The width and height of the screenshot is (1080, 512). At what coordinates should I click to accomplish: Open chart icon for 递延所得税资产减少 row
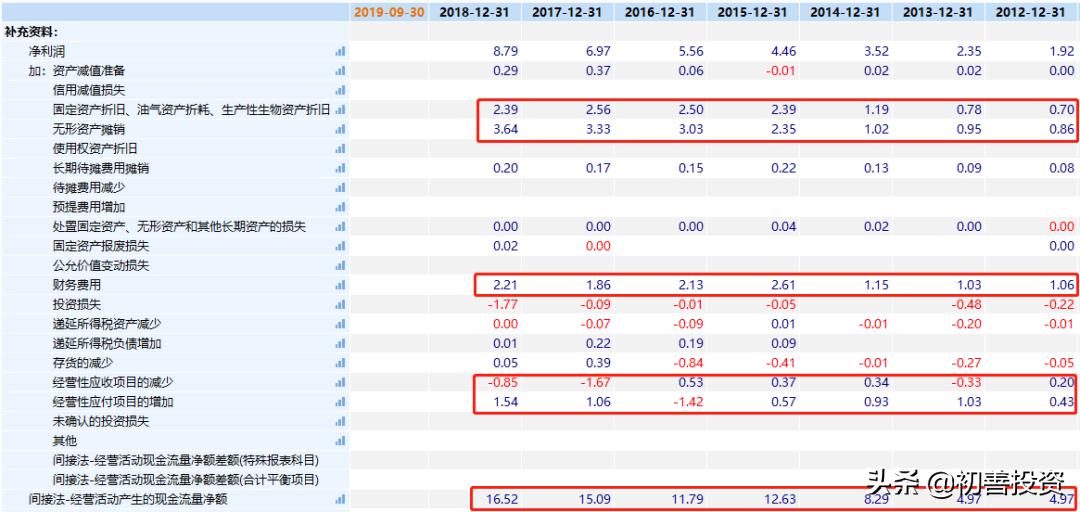click(x=340, y=324)
